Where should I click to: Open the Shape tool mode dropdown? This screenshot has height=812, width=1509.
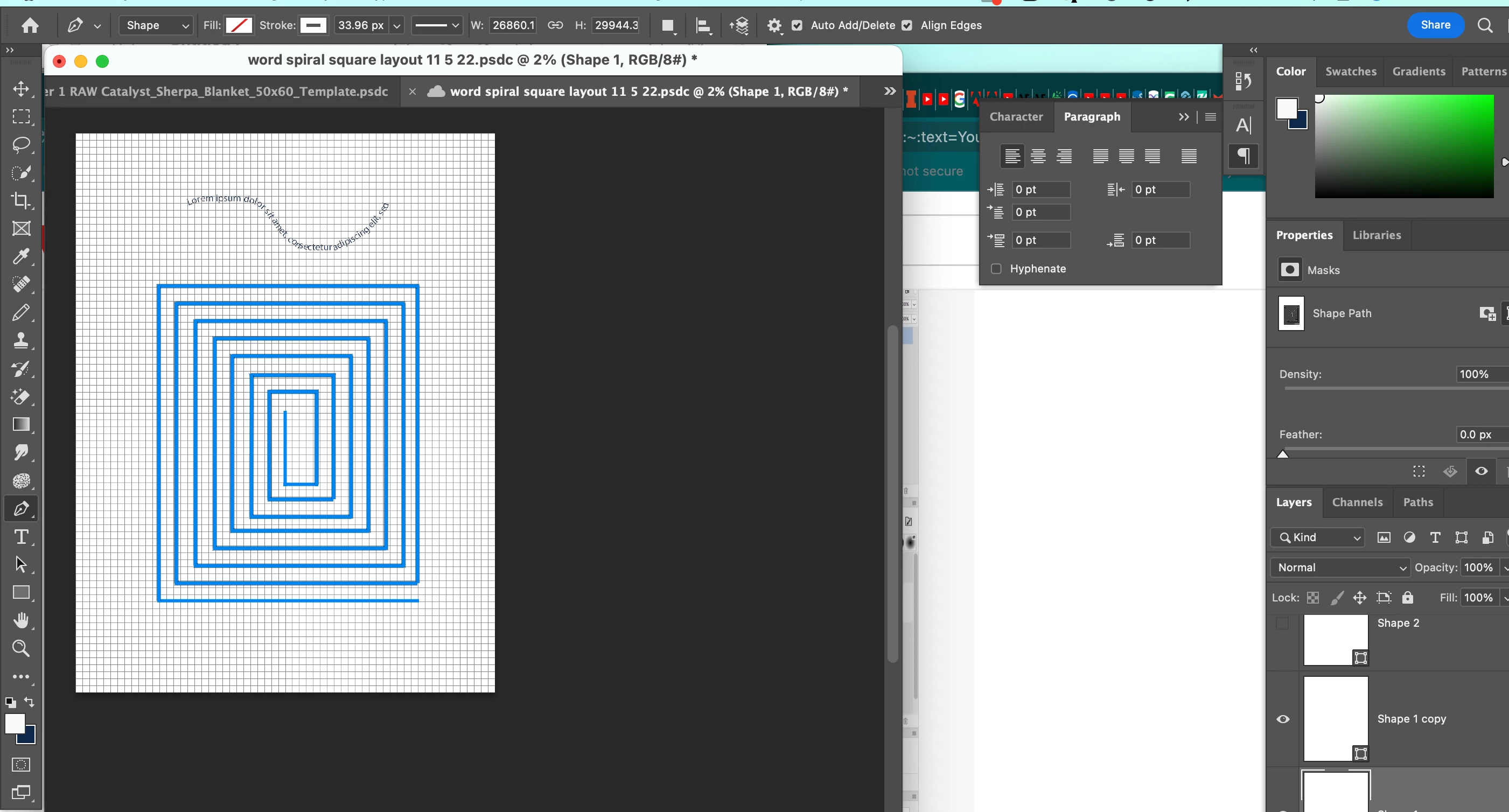(x=156, y=25)
